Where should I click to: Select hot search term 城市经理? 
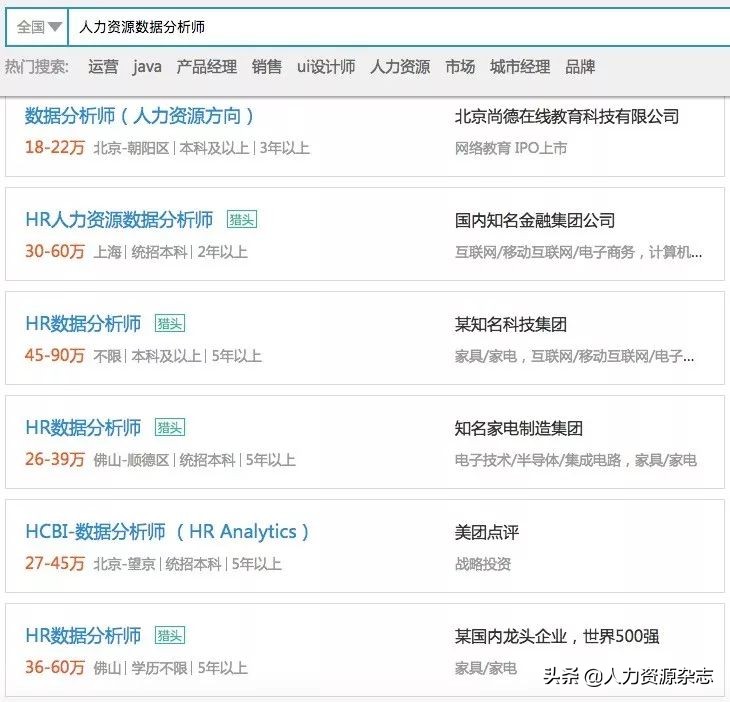520,67
